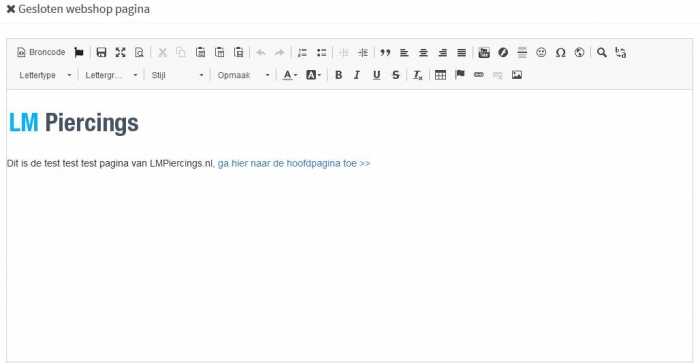700x363 pixels.
Task: Open the find magnifier tool
Action: point(602,53)
